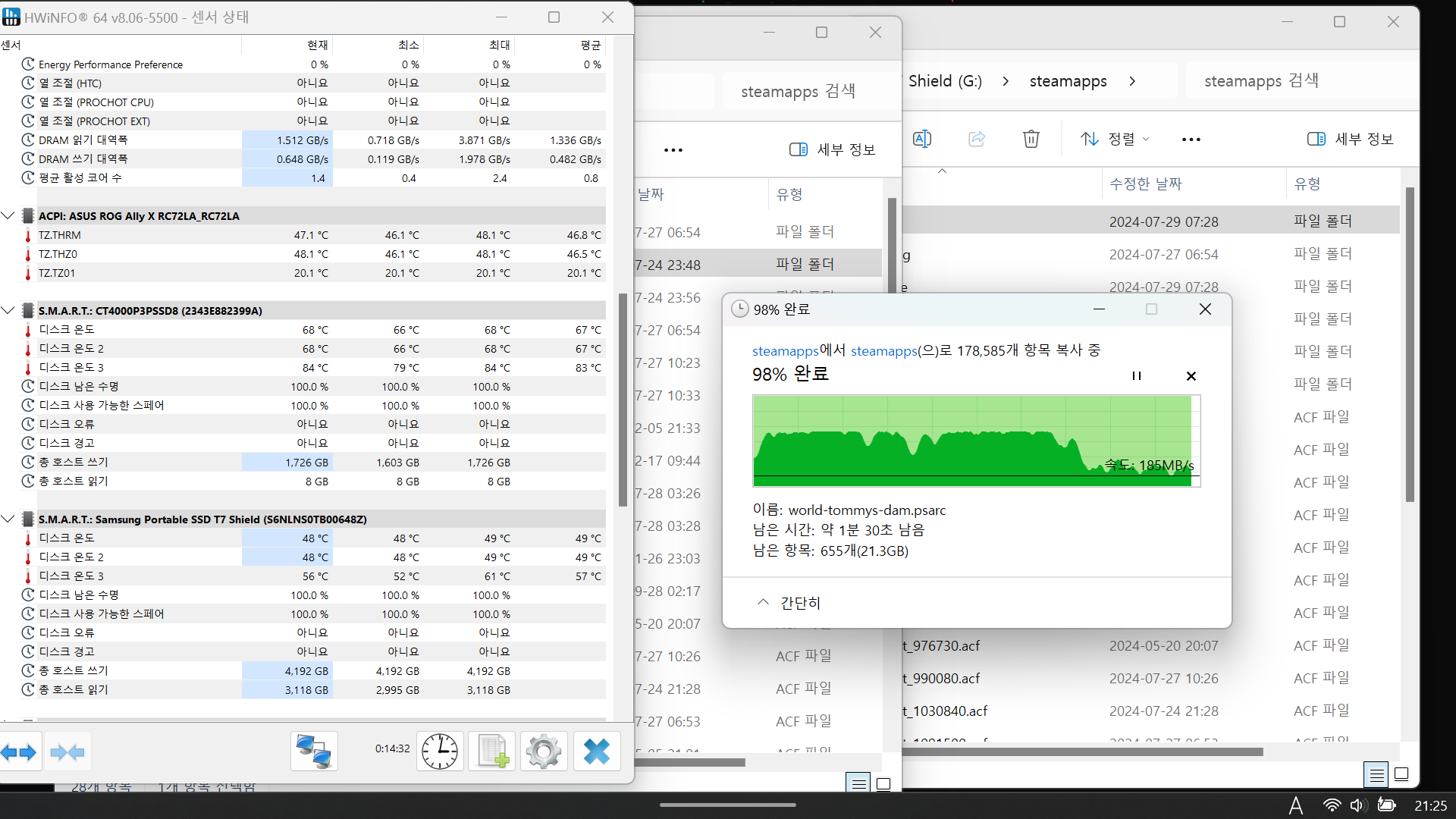Viewport: 1456px width, 819px height.
Task: Toggle details pane in right Explorer
Action: 1350,139
